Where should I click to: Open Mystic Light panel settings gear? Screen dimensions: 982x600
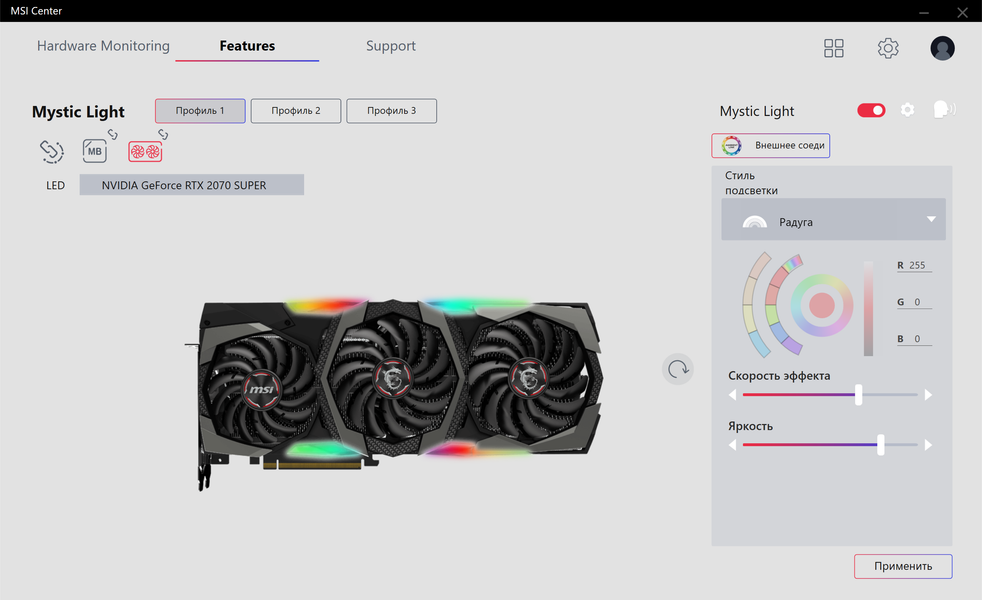pyautogui.click(x=907, y=110)
